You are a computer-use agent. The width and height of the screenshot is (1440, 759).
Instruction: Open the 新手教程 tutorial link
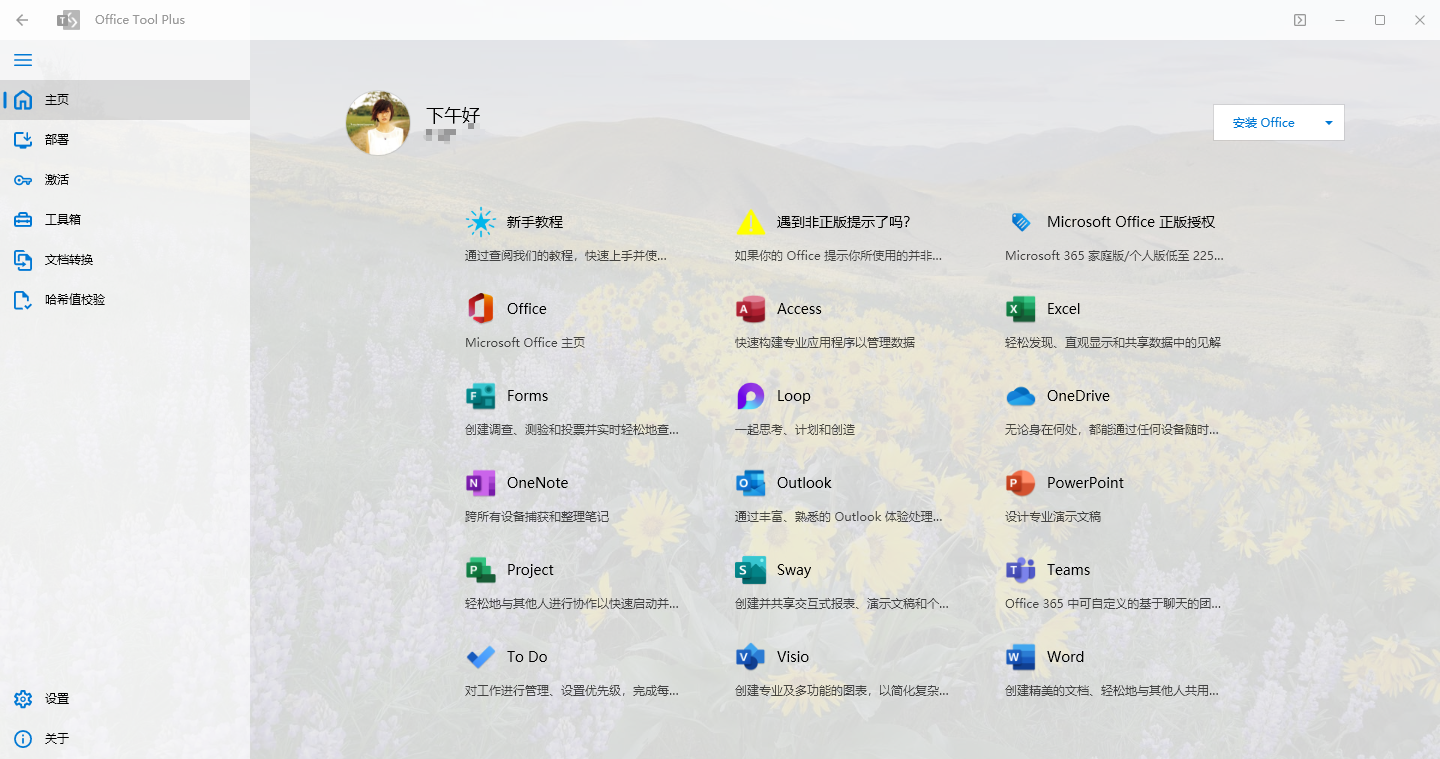[x=534, y=222]
